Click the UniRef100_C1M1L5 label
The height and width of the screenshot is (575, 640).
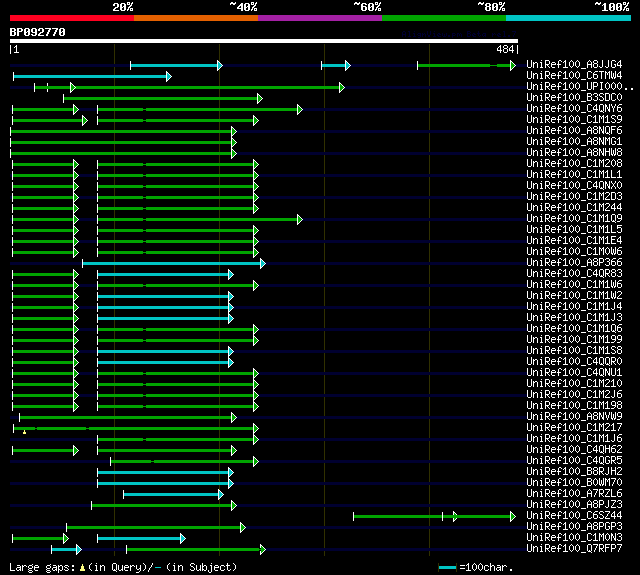(574, 230)
